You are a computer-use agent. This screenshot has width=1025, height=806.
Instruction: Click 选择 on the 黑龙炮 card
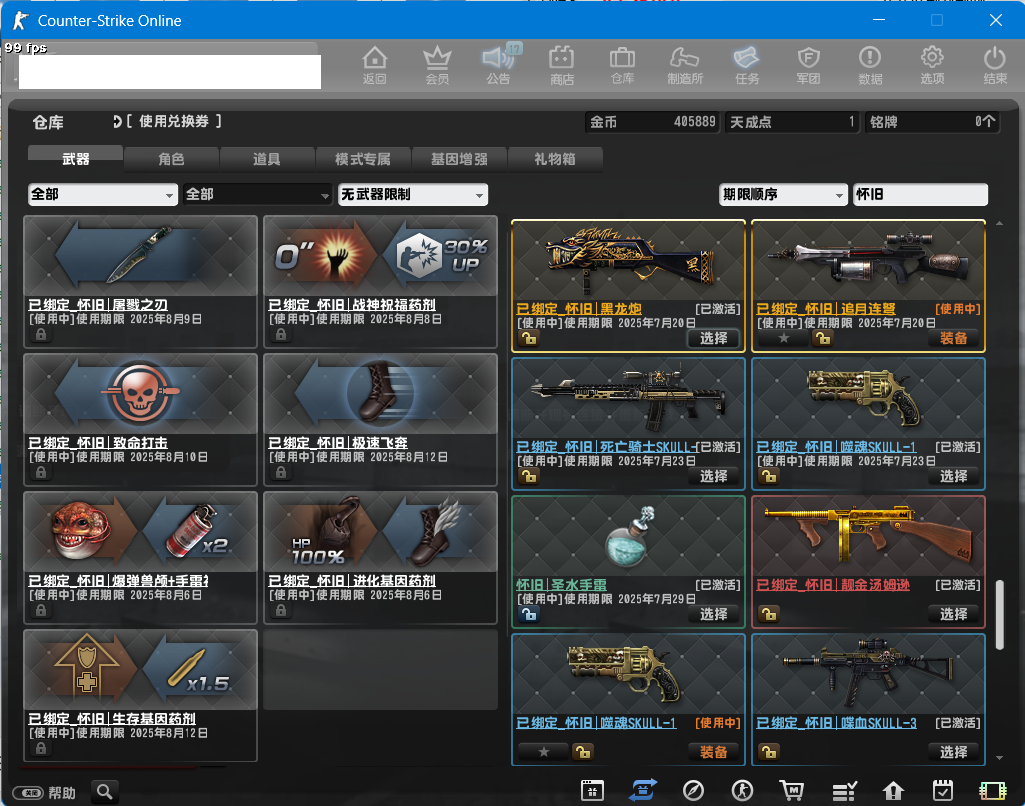coord(713,338)
